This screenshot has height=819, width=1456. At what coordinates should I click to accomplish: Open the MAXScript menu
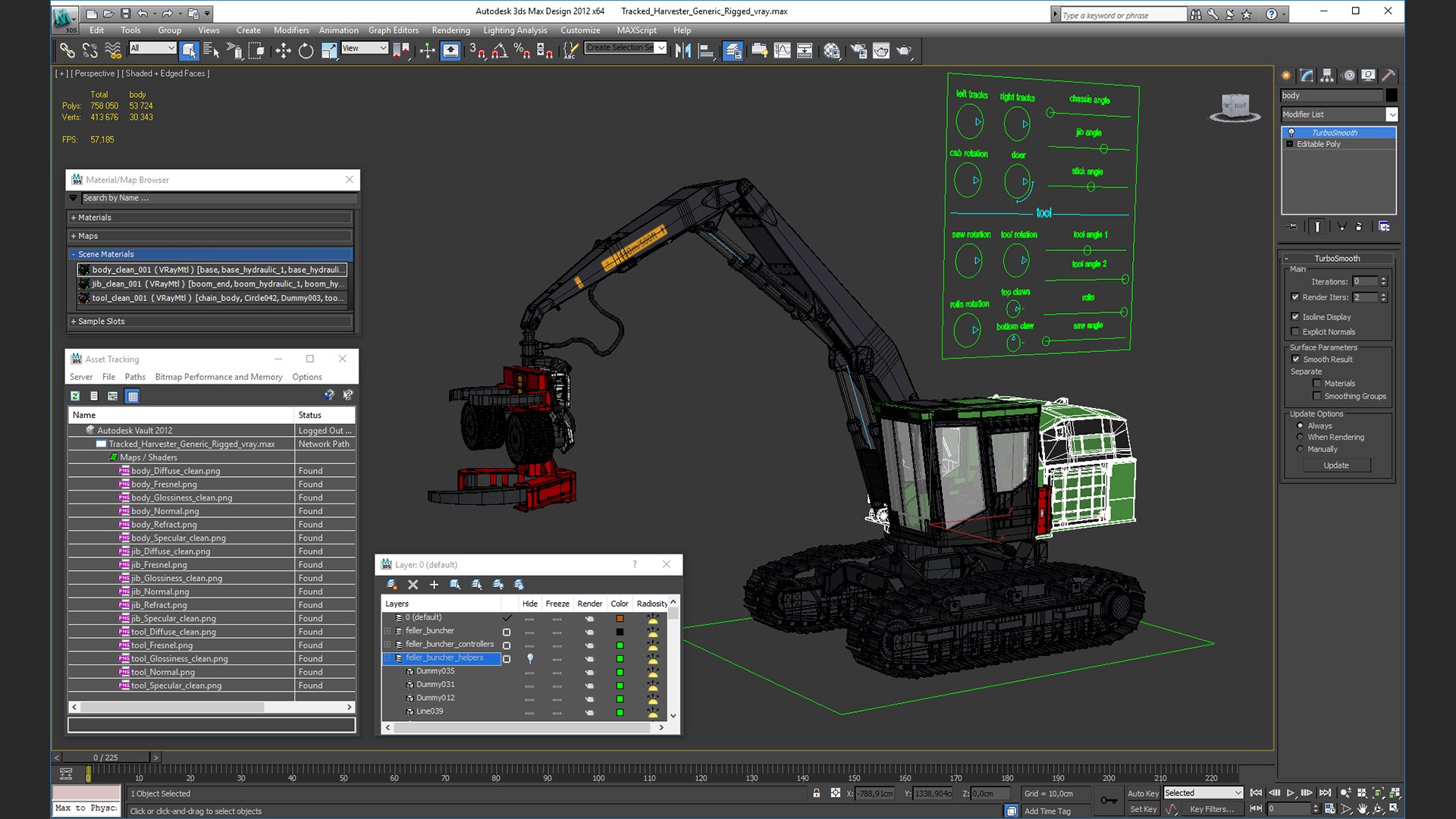click(636, 30)
